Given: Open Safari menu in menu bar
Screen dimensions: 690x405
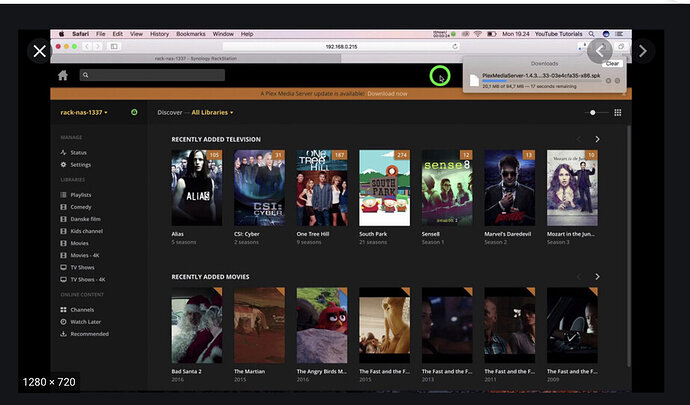Looking at the screenshot, I should pyautogui.click(x=81, y=34).
